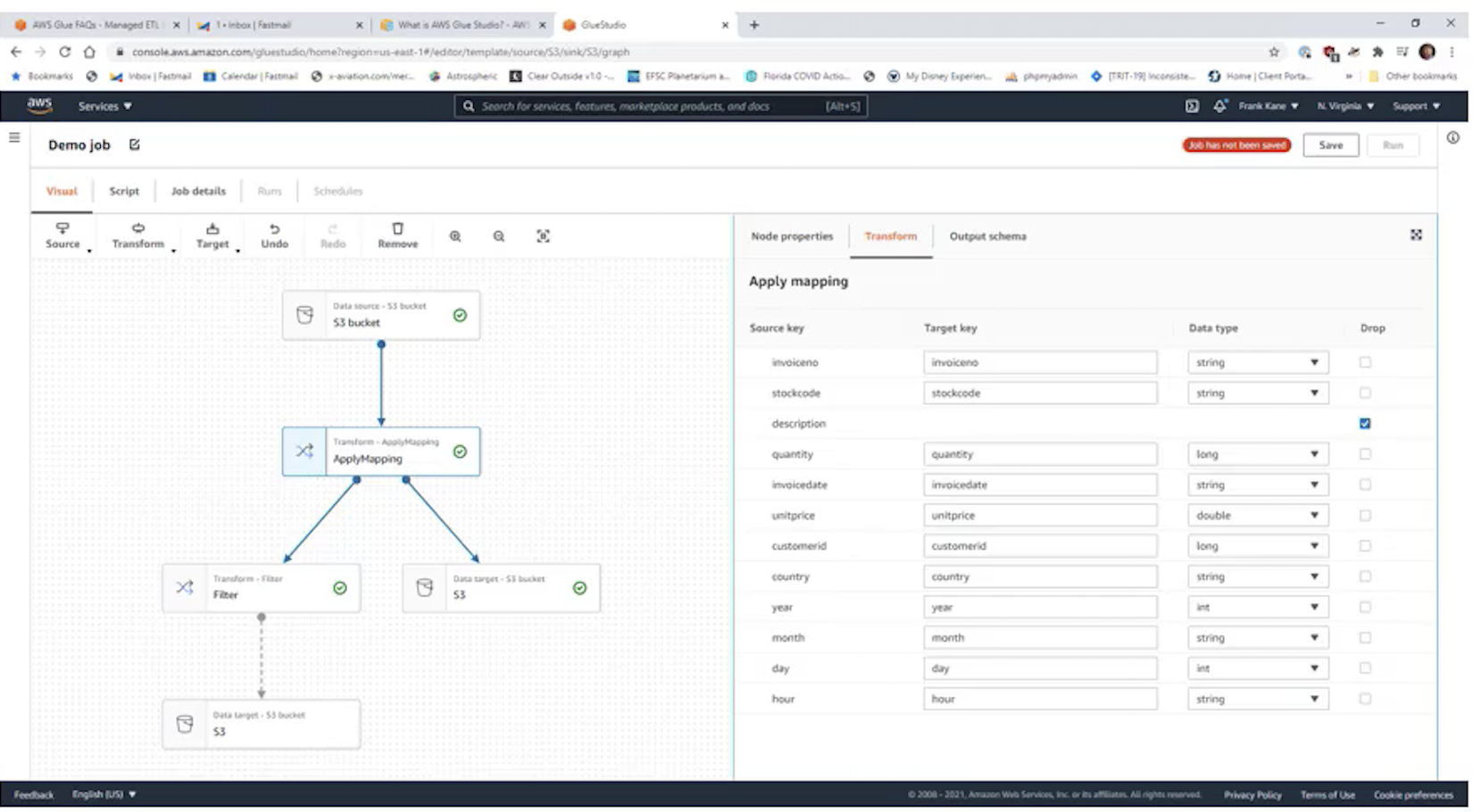
Task: Select the S3 target node below Filter
Action: pyautogui.click(x=262, y=725)
